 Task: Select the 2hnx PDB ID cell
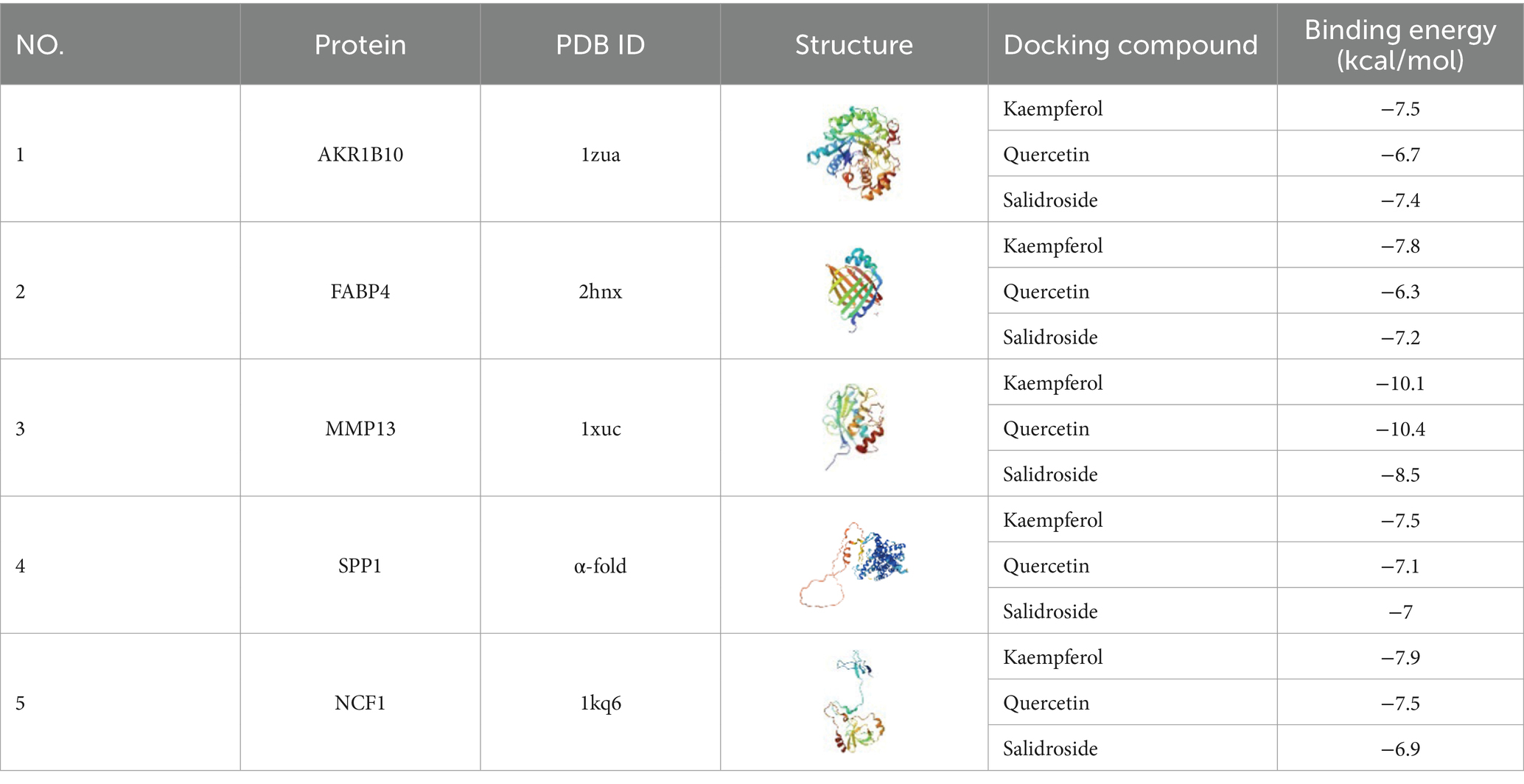[x=600, y=291]
